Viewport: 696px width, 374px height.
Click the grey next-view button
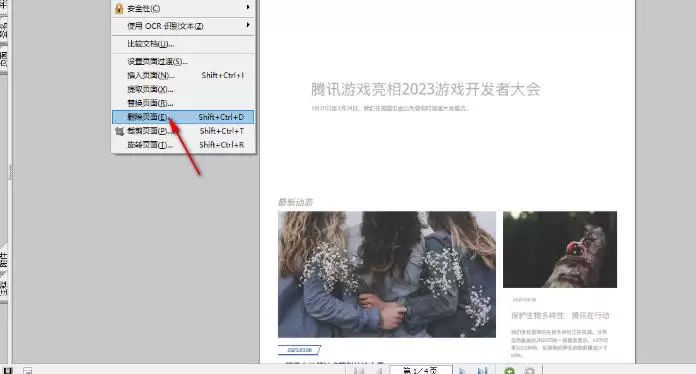click(530, 370)
